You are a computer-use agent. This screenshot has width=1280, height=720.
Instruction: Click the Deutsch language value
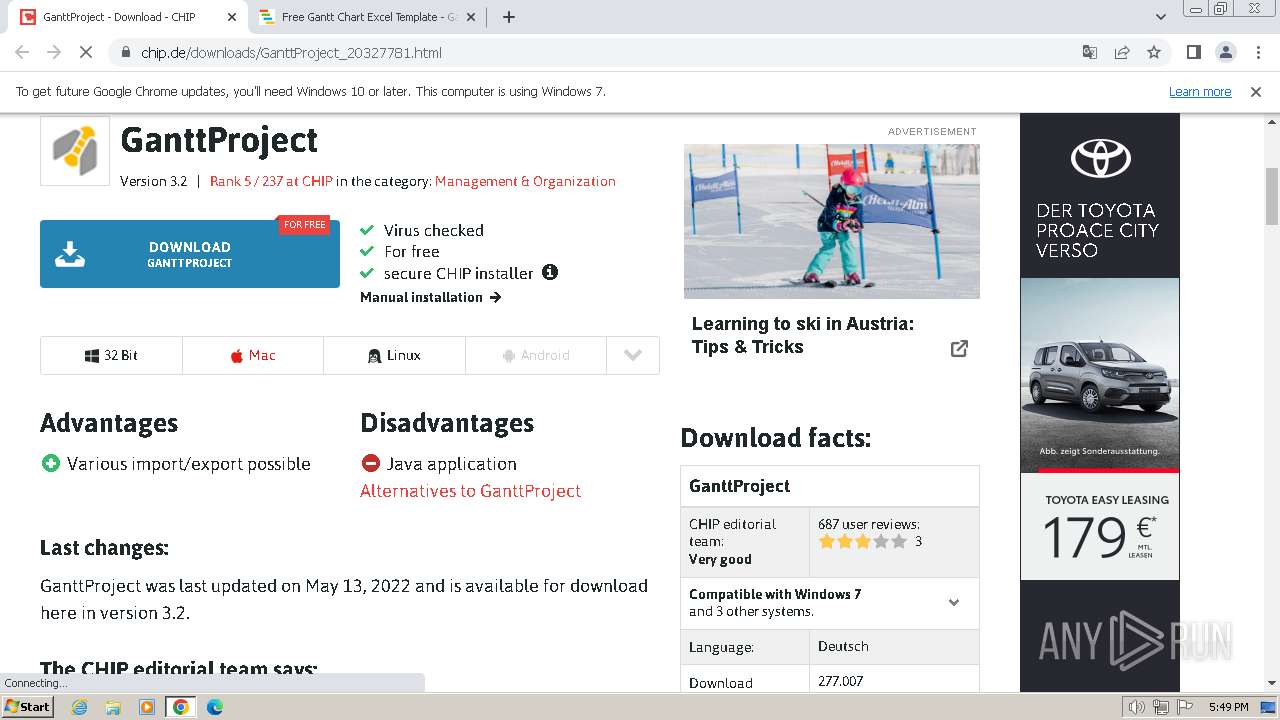[x=843, y=646]
